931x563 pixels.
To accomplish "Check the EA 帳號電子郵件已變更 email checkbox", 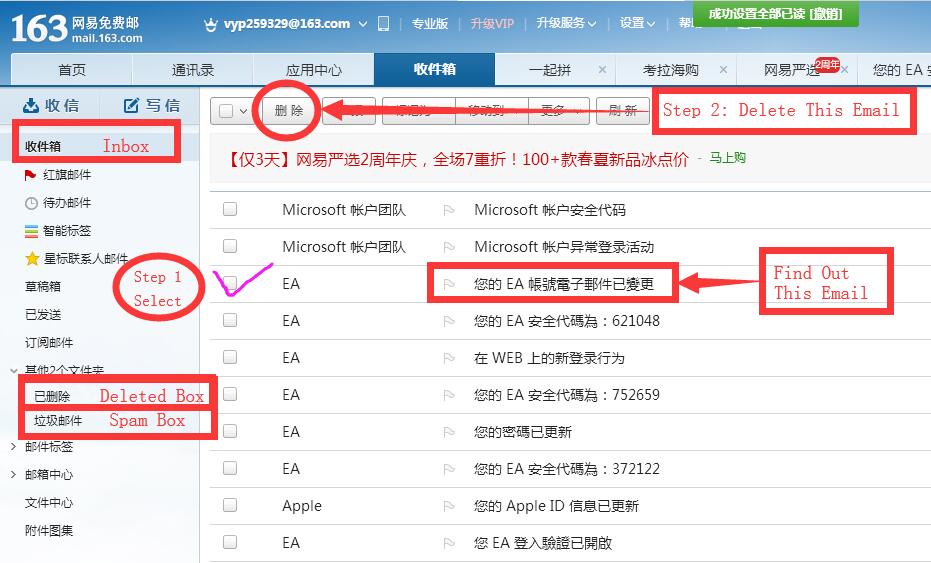I will pos(230,283).
